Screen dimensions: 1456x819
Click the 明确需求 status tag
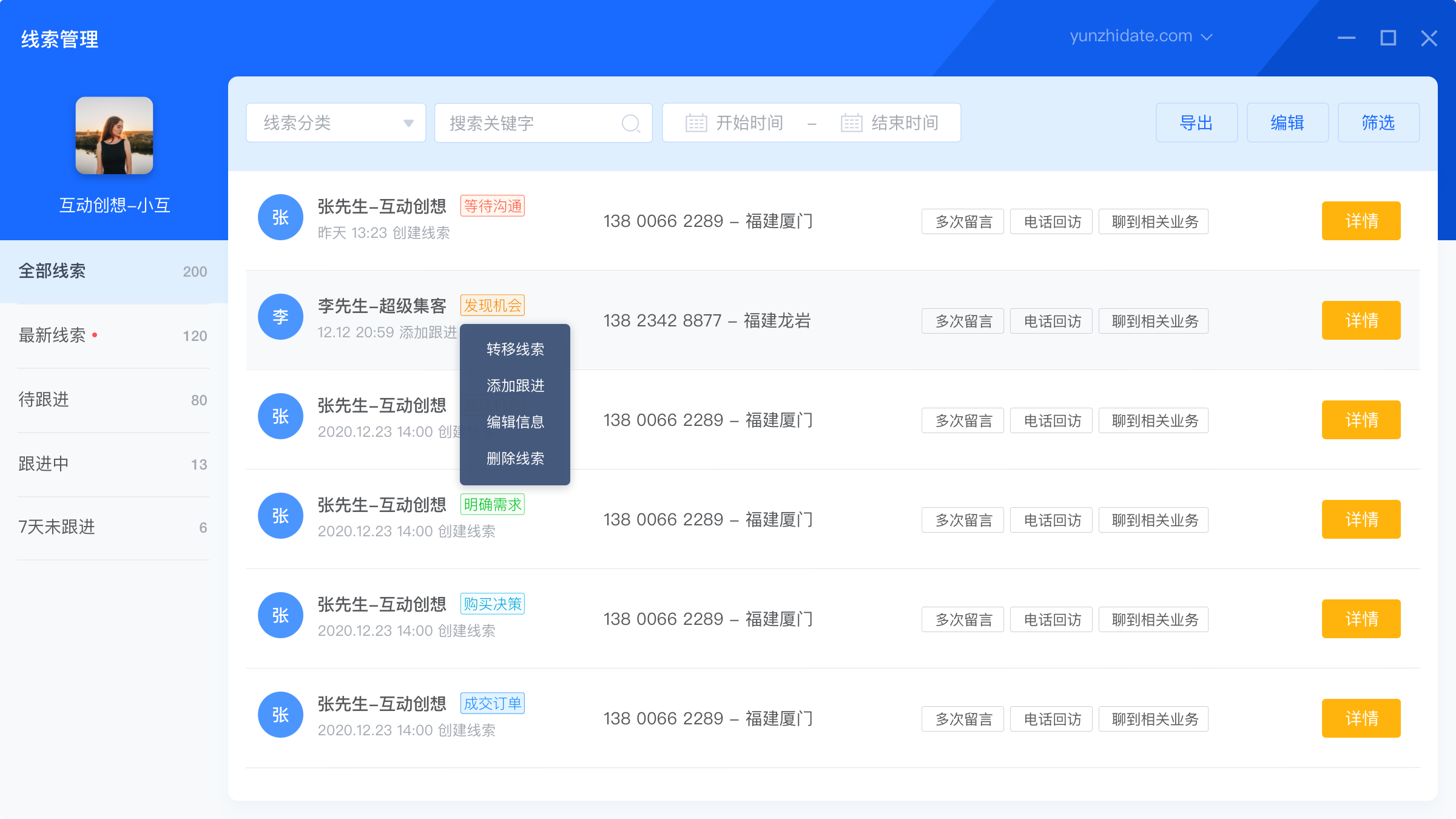pos(493,505)
